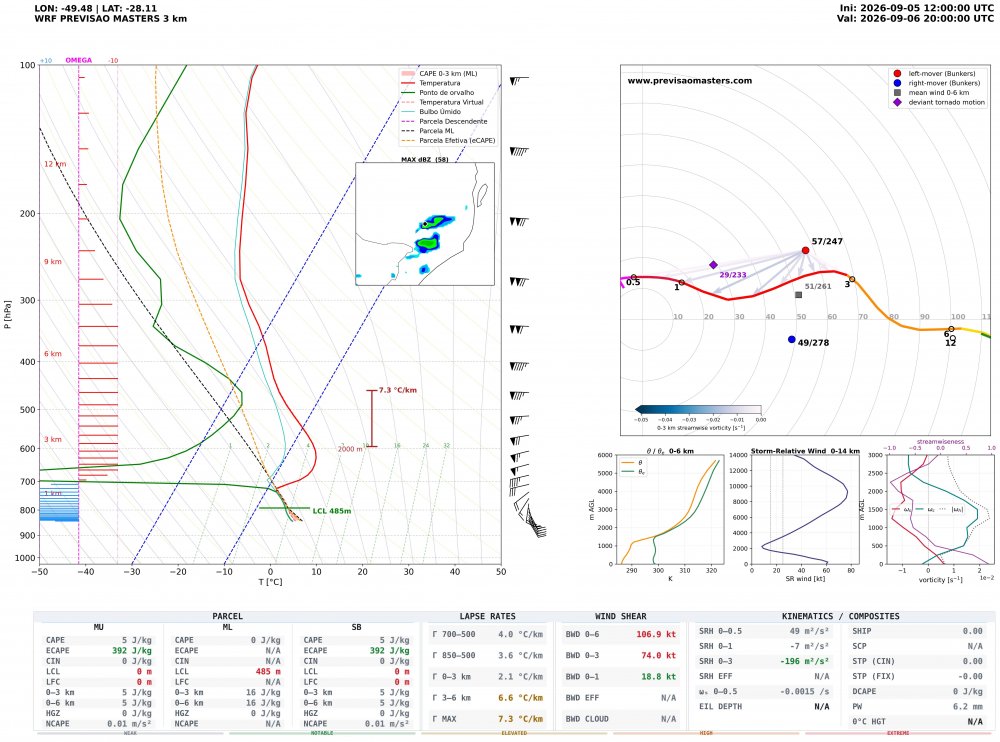This screenshot has width=1000, height=742.
Task: Click the blue right-mover marker 49/278
Action: [x=791, y=339]
